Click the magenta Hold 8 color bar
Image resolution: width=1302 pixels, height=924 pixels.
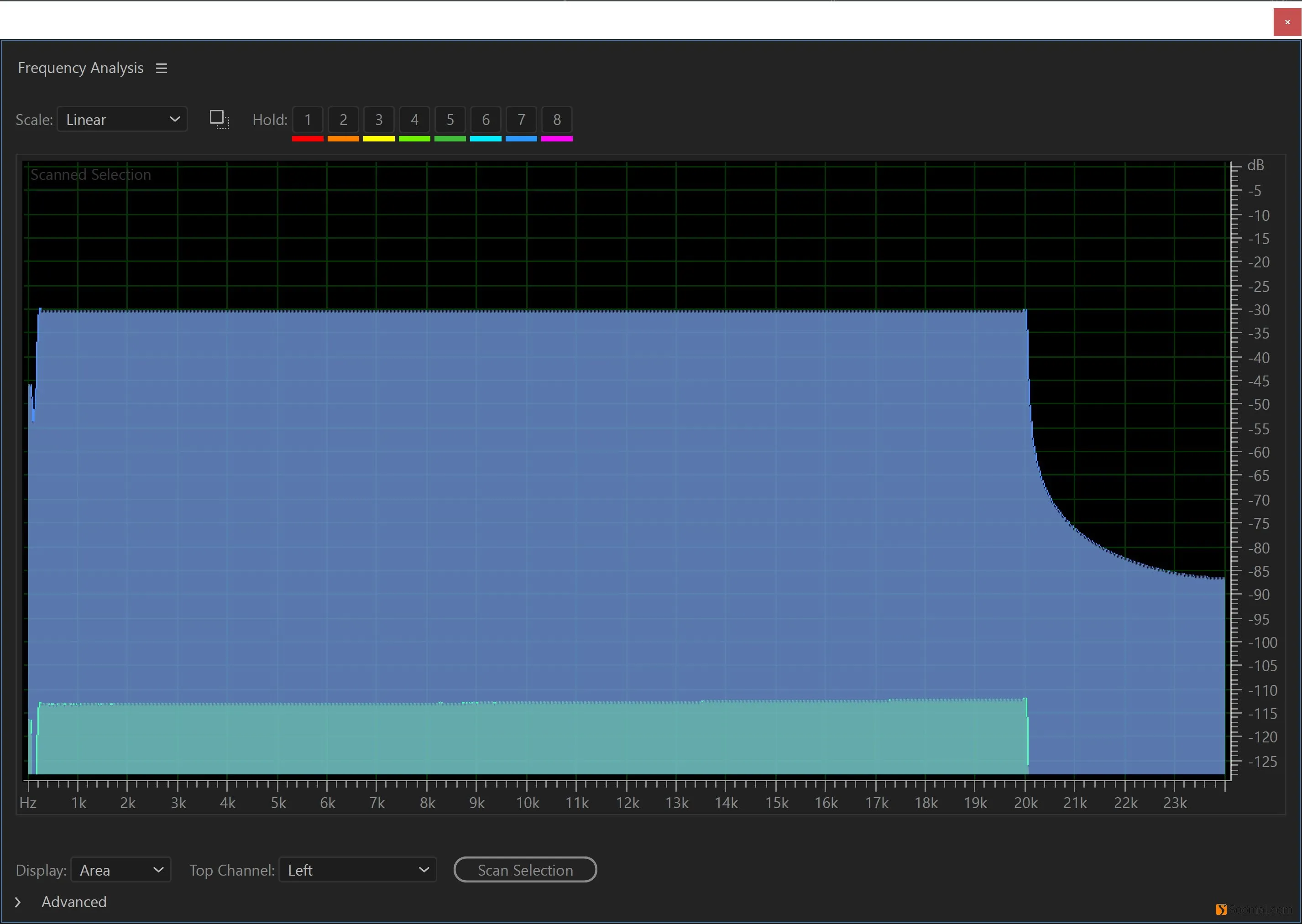coord(557,138)
